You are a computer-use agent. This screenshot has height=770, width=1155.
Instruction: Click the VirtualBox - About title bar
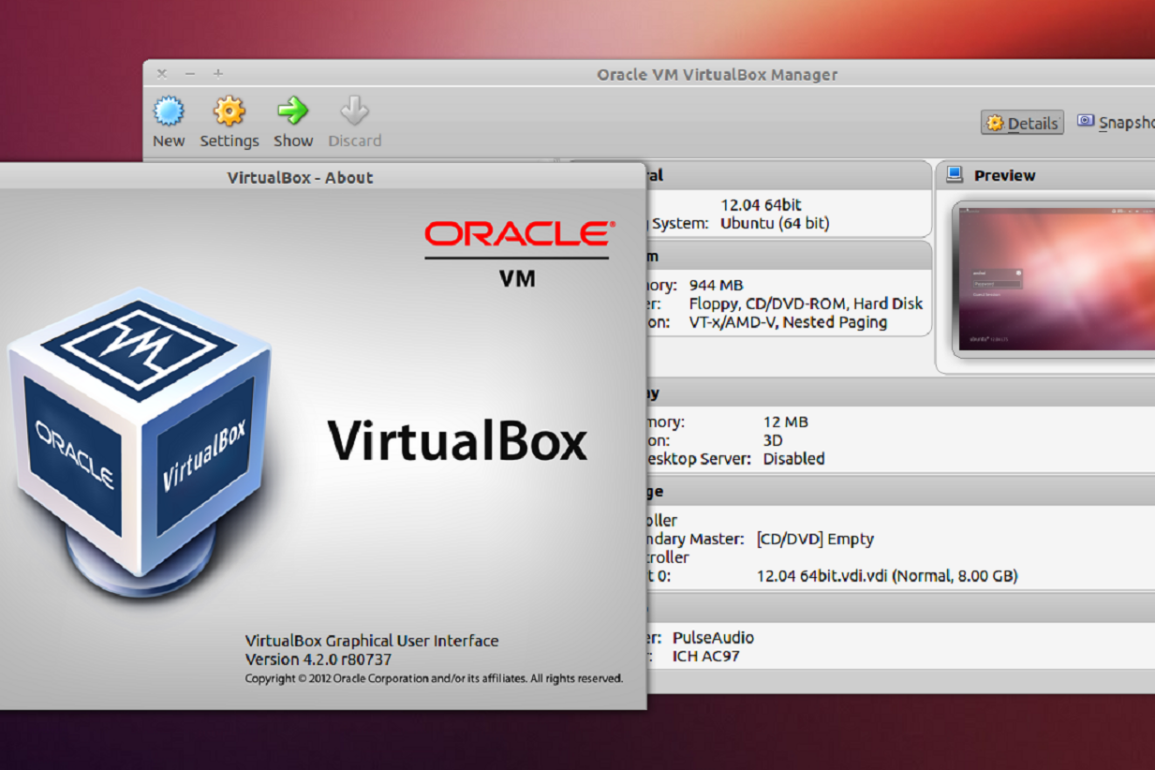[300, 178]
